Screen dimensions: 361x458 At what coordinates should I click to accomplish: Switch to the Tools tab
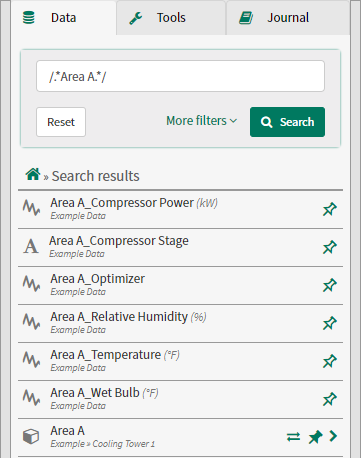171,18
